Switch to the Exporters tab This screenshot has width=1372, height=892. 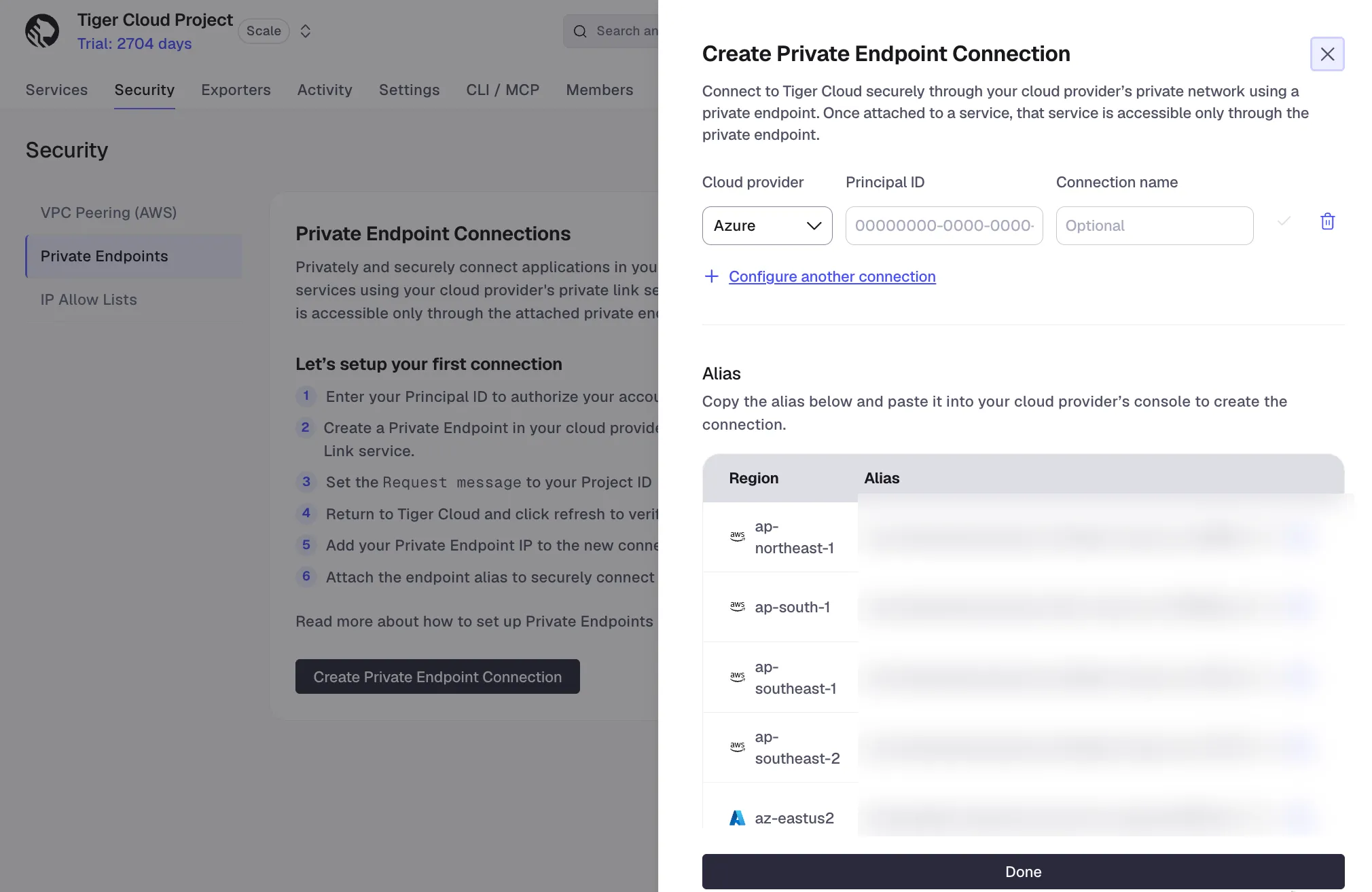pyautogui.click(x=236, y=90)
